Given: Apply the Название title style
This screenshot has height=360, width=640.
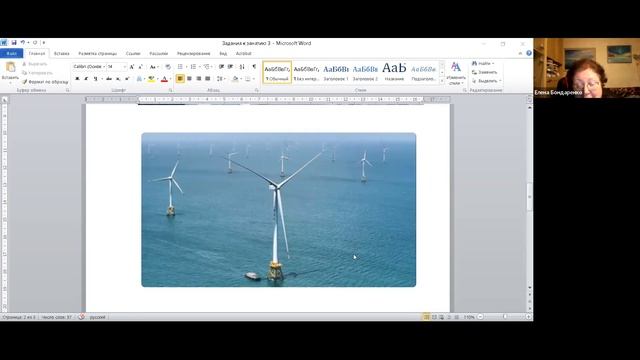Looking at the screenshot, I should click(x=394, y=72).
